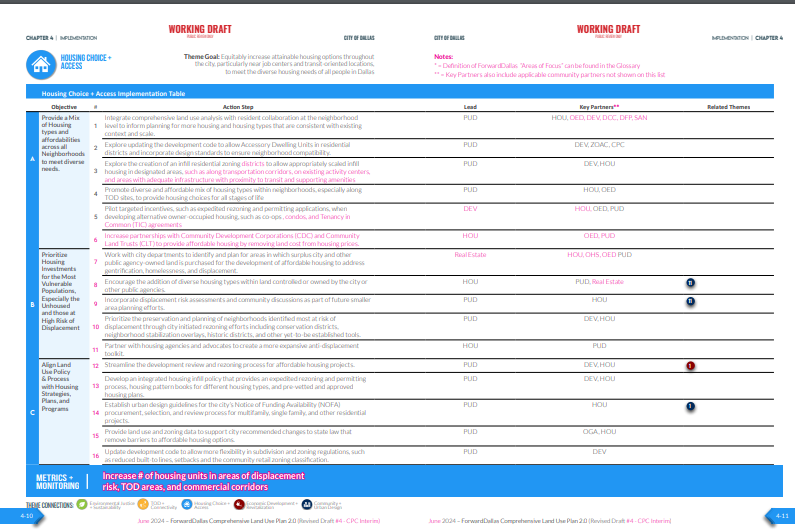795x531 pixels.
Task: Click the Objective column header
Action: 64,107
